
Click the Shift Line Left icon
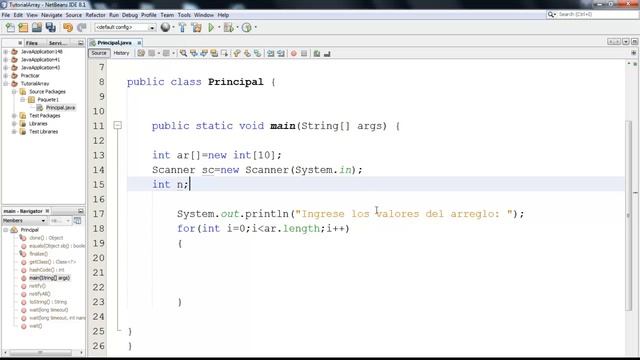271,53
